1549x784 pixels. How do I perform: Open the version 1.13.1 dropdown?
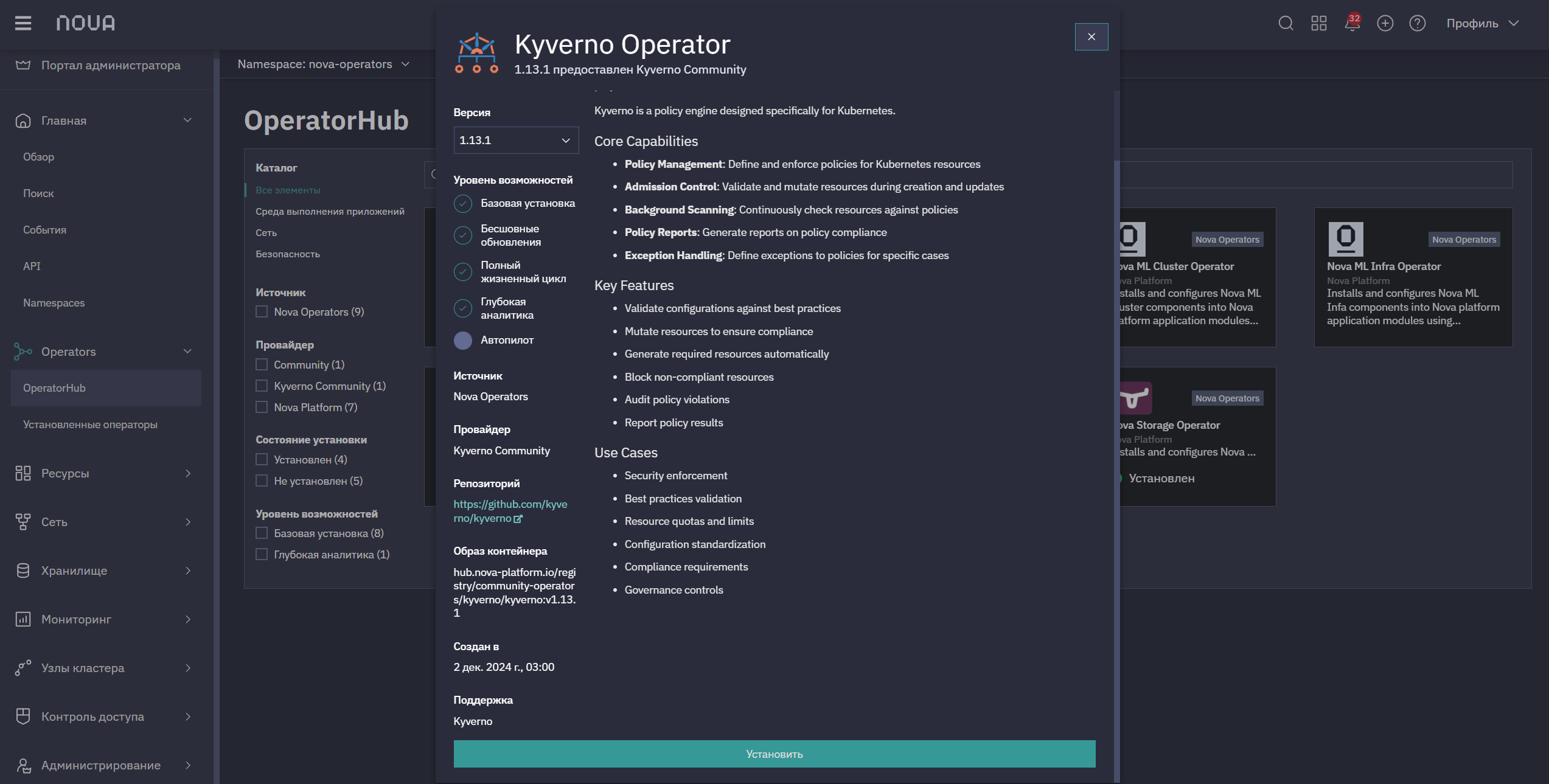point(516,140)
